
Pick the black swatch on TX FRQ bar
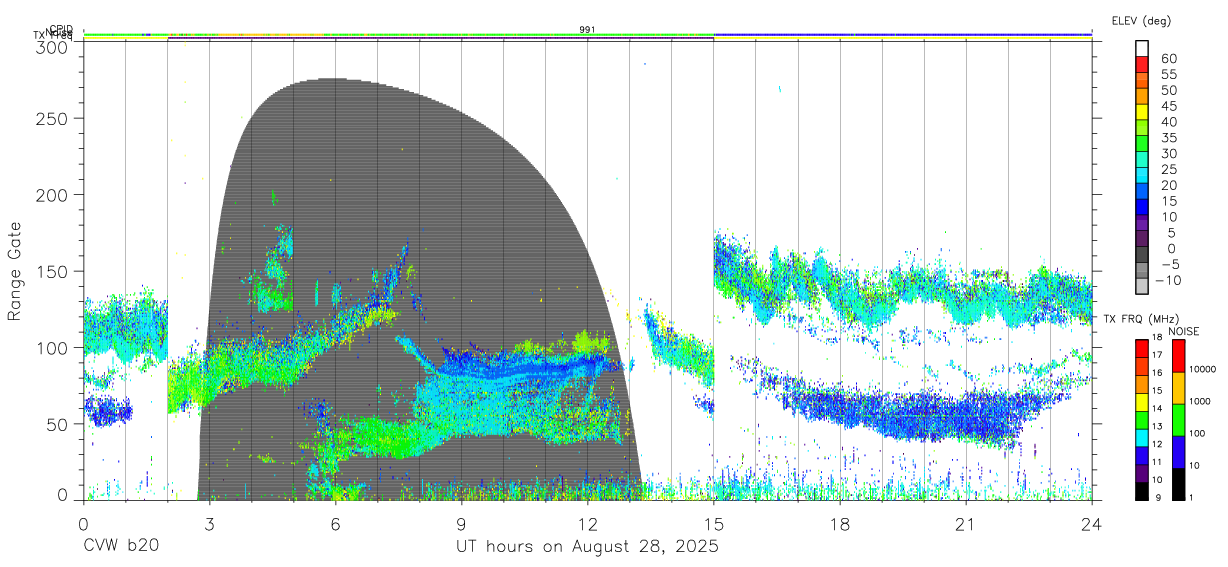(1142, 490)
